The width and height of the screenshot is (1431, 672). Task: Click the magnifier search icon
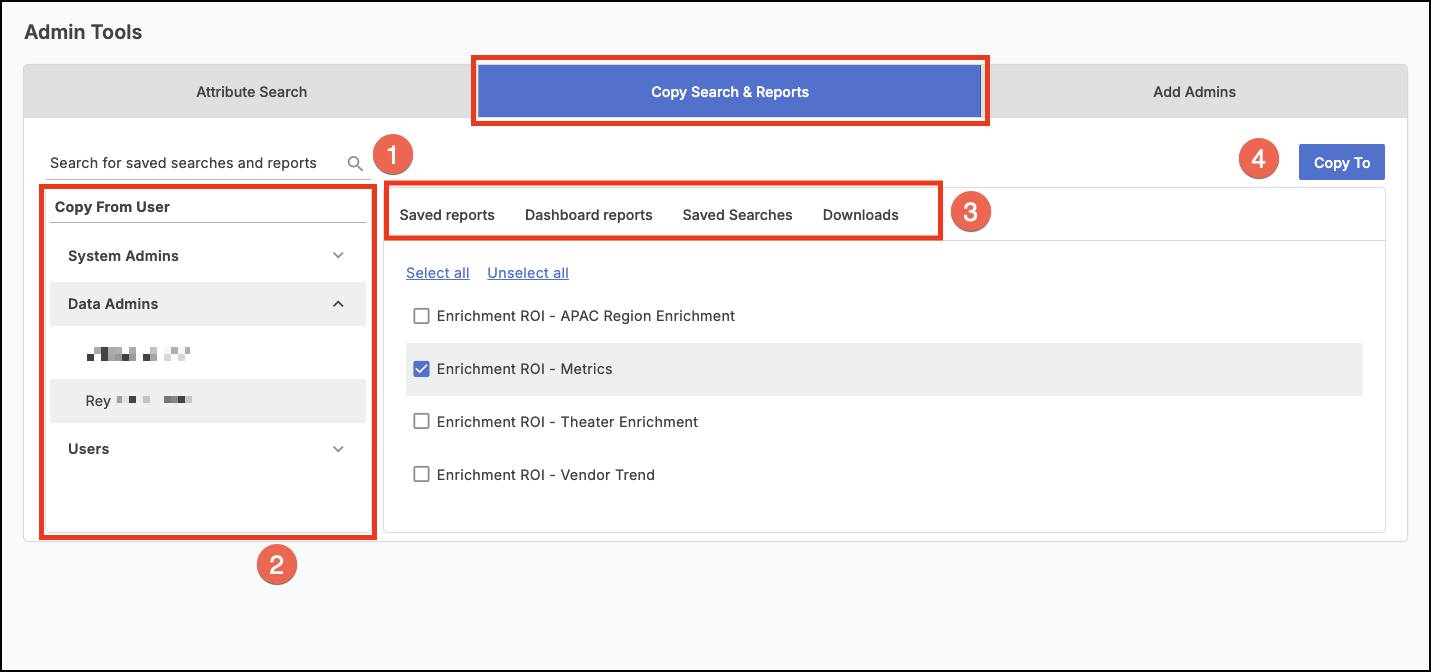(355, 163)
